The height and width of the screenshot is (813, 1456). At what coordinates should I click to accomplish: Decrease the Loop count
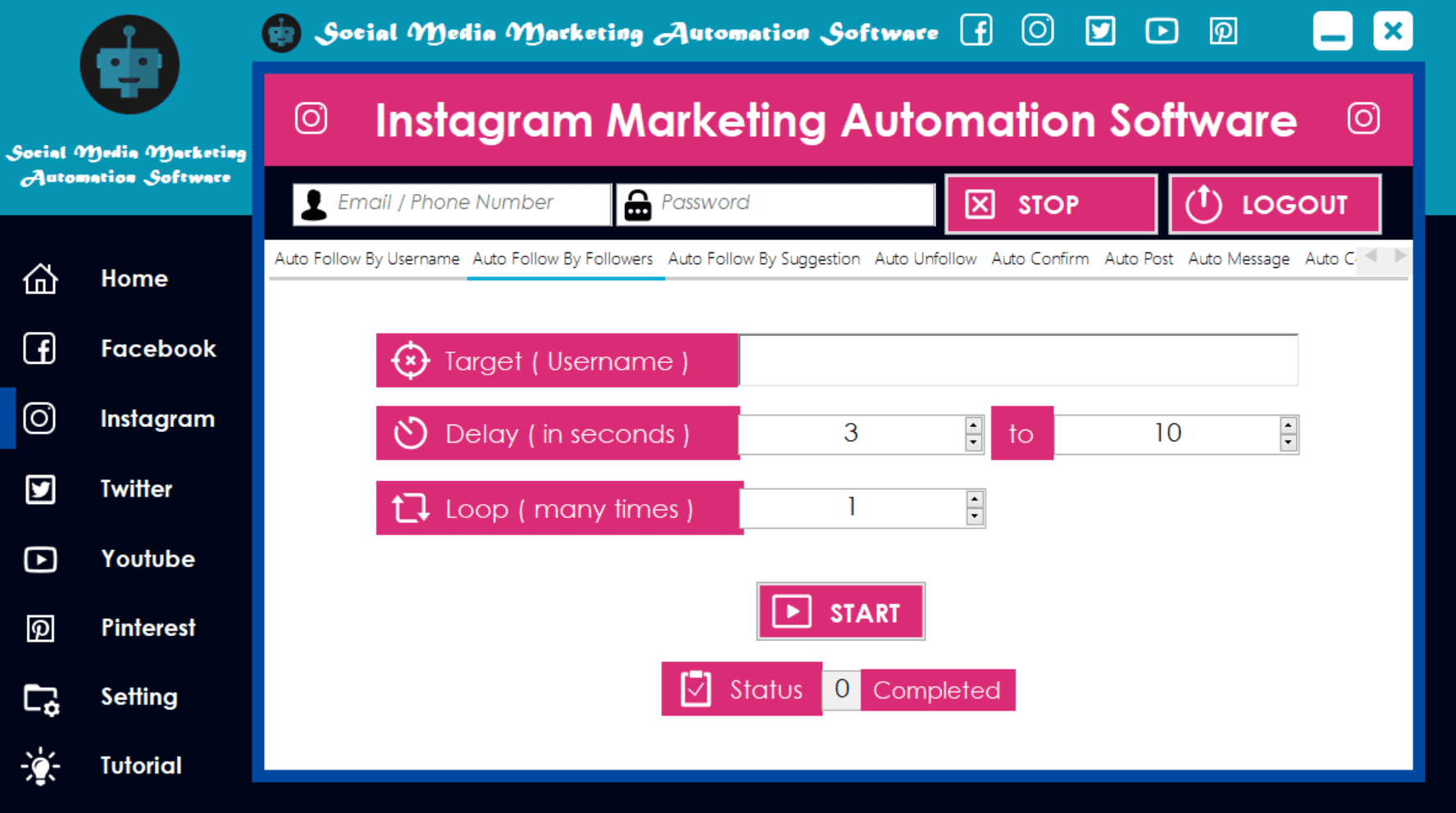tap(974, 516)
